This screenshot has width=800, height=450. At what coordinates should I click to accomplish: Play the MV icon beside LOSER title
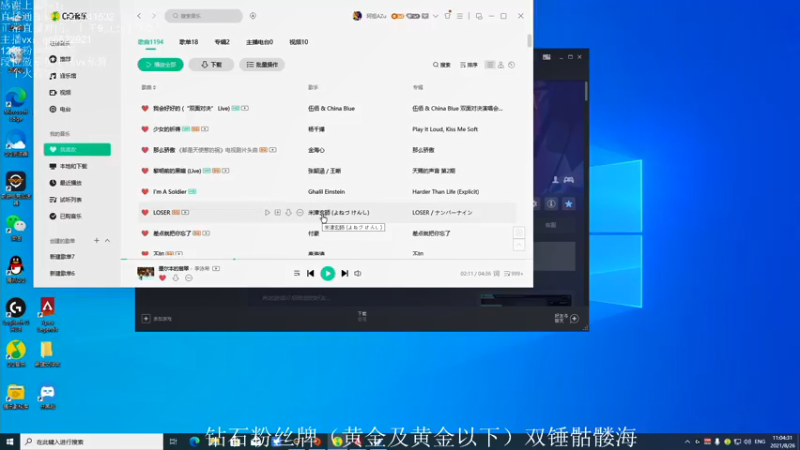point(185,212)
